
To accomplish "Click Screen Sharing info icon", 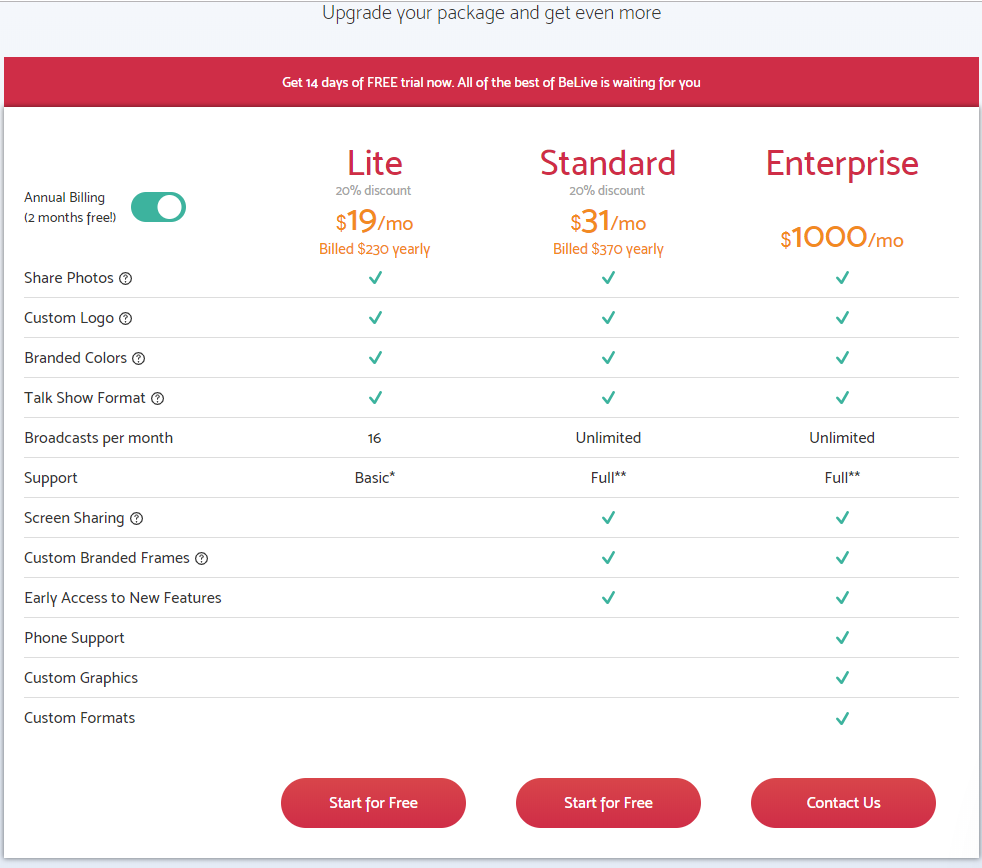I will coord(137,519).
